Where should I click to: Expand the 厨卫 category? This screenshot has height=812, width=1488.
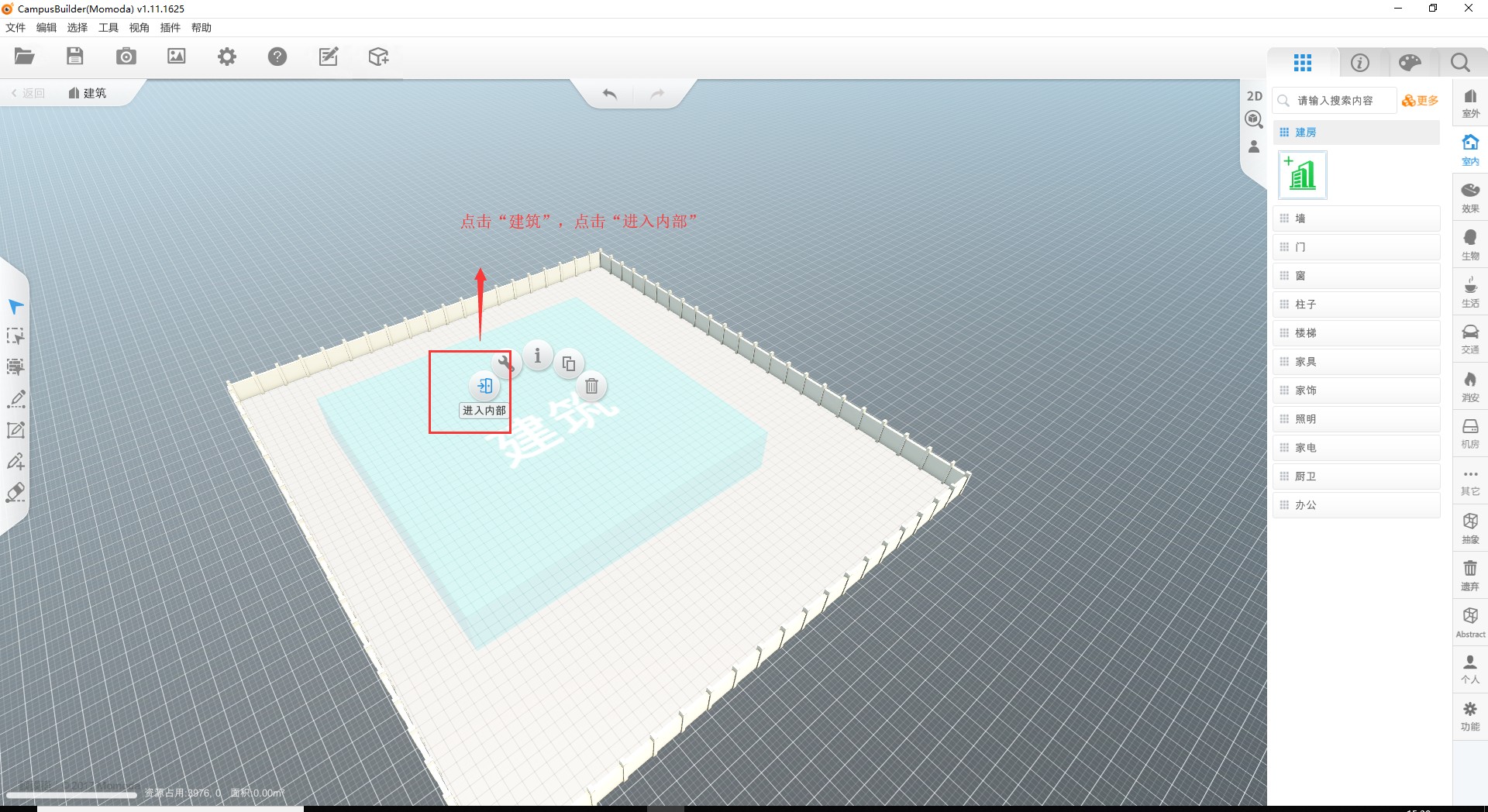click(1356, 477)
